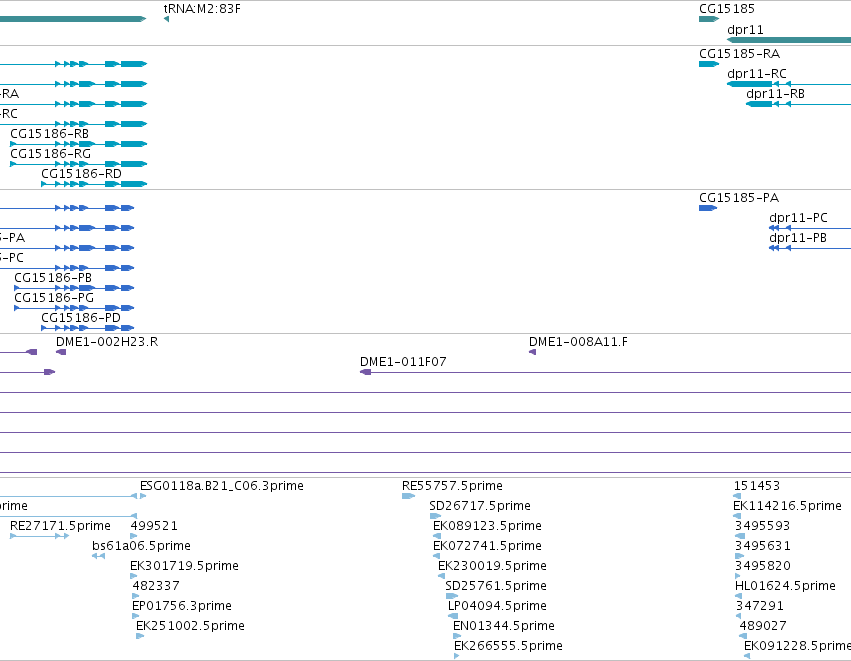
Task: Select the CG15185-RA transcript label
Action: point(739,54)
